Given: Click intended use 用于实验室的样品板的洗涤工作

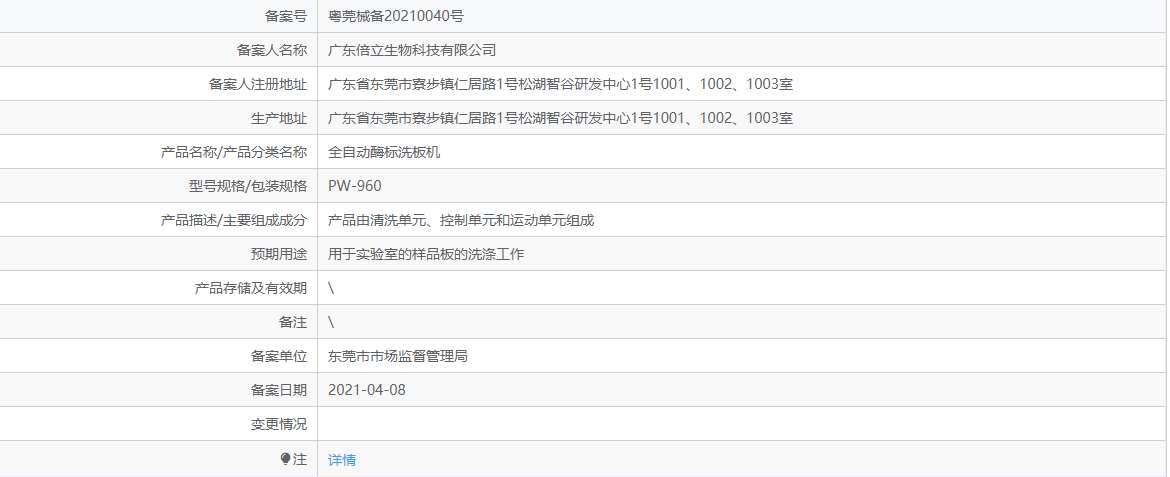Looking at the screenshot, I should click(x=426, y=254).
